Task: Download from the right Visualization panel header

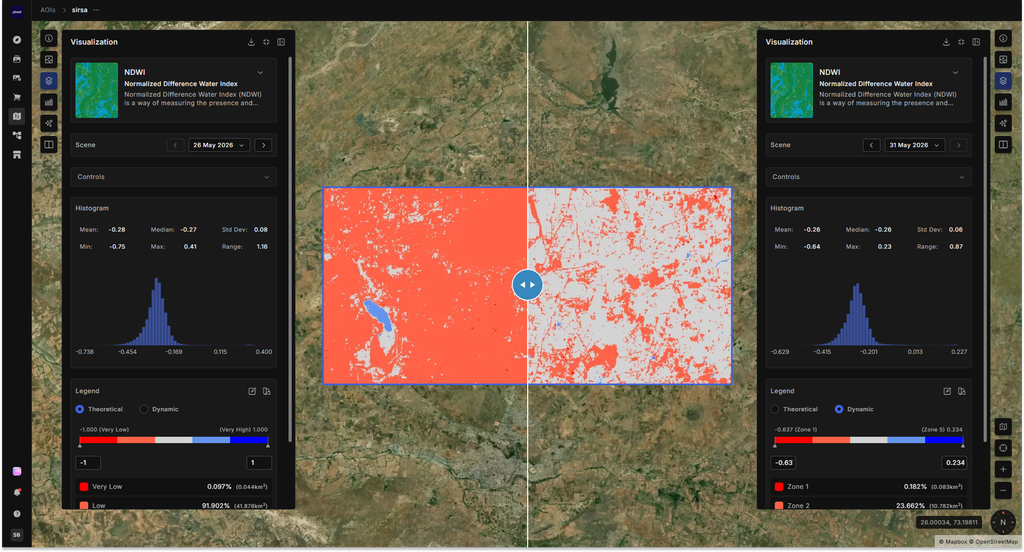Action: (x=946, y=42)
